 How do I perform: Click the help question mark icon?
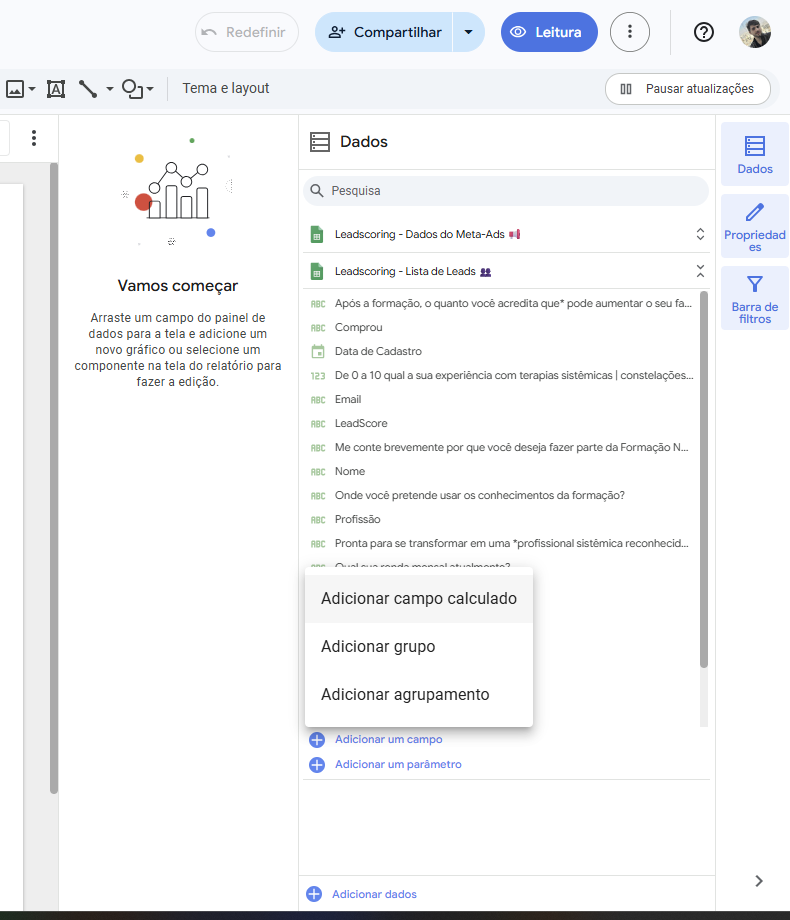point(704,32)
